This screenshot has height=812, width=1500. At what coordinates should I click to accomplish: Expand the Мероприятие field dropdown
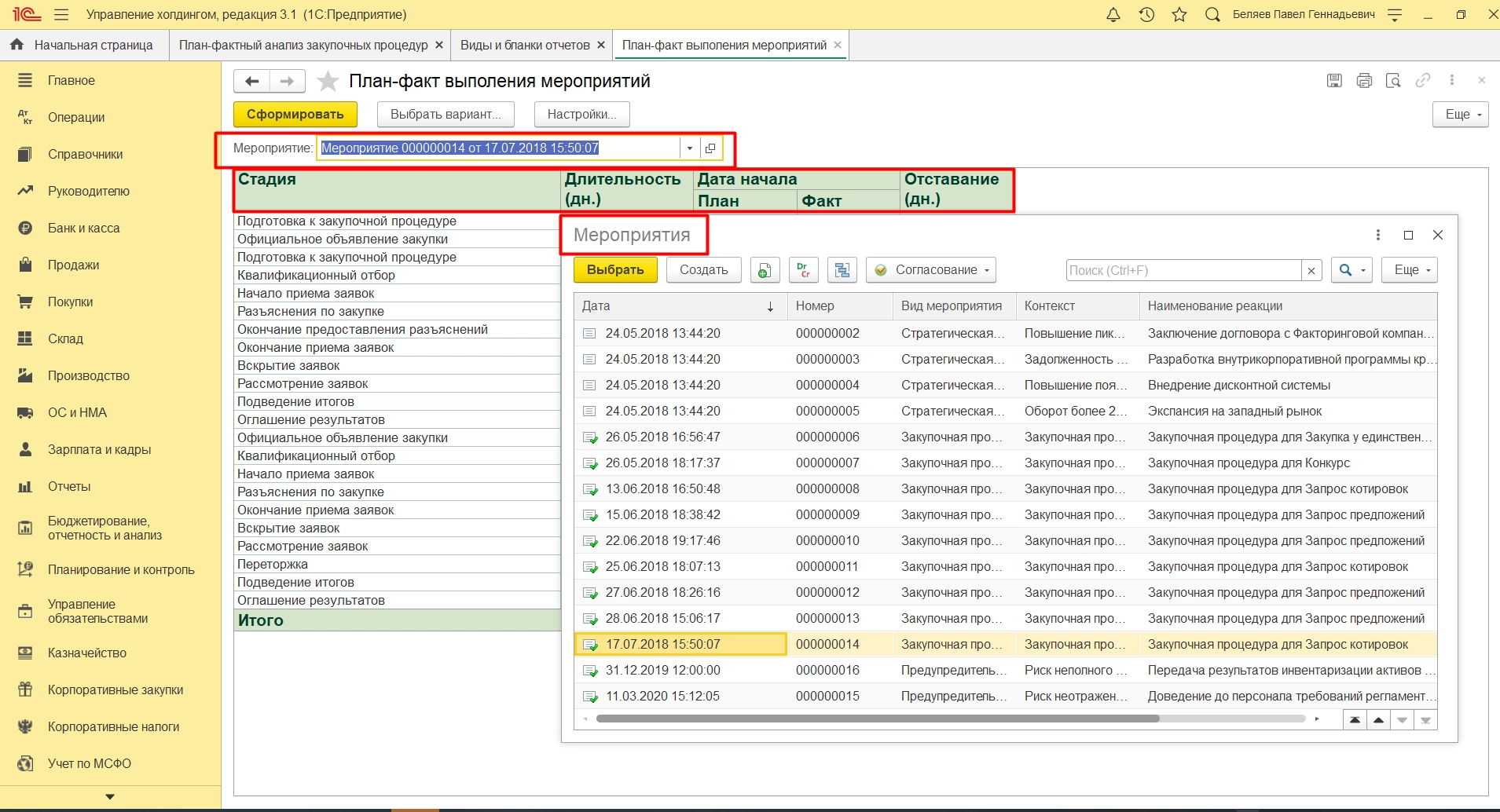point(689,148)
